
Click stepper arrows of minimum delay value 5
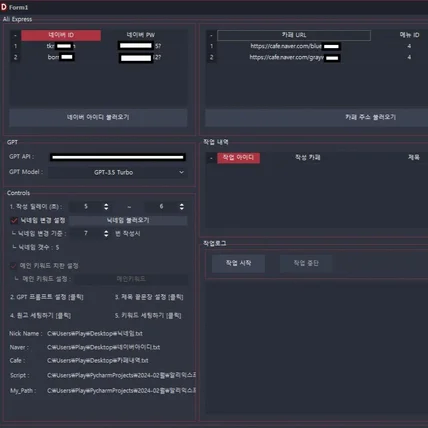tap(106, 207)
